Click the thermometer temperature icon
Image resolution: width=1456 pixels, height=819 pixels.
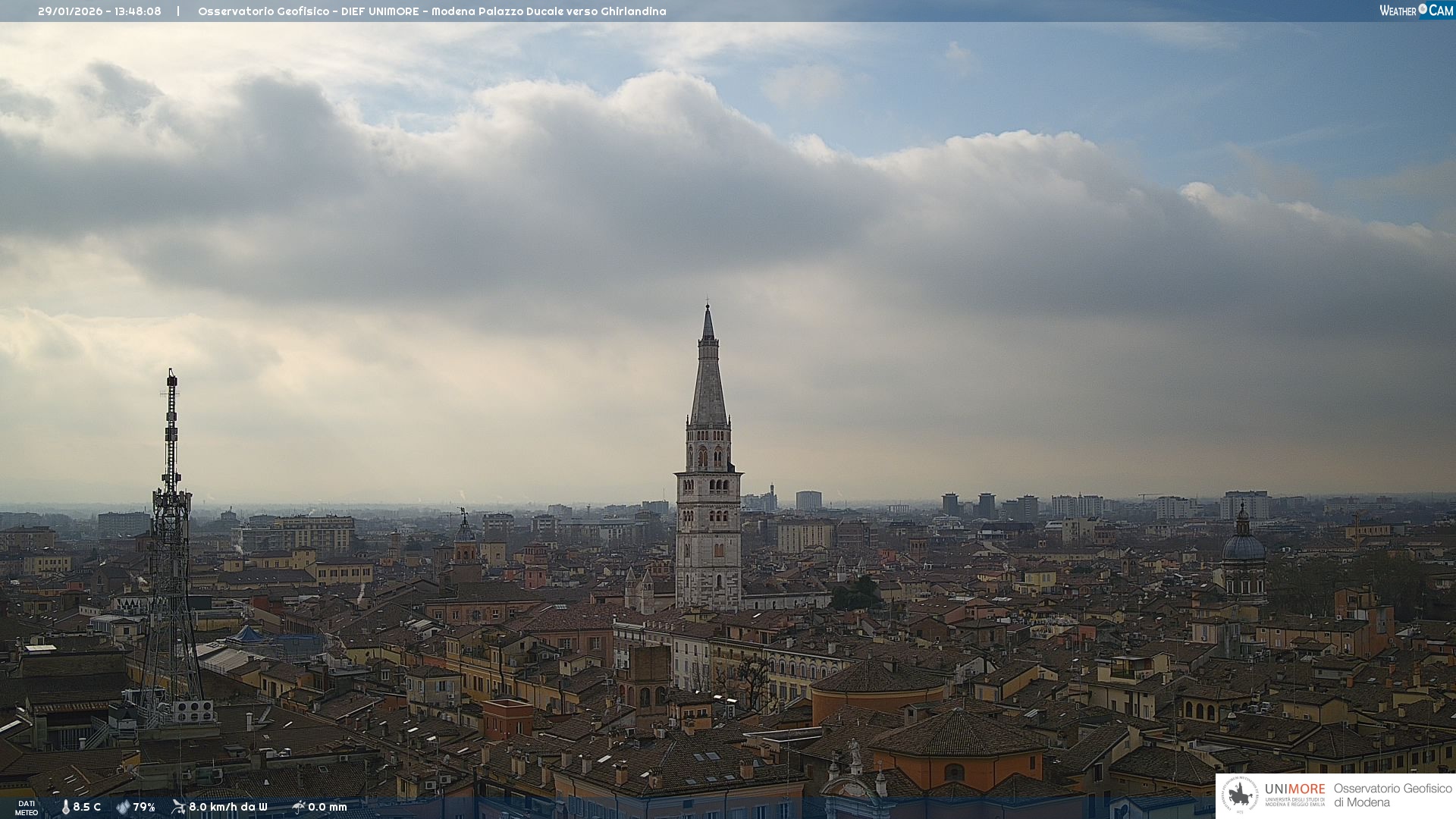point(65,808)
